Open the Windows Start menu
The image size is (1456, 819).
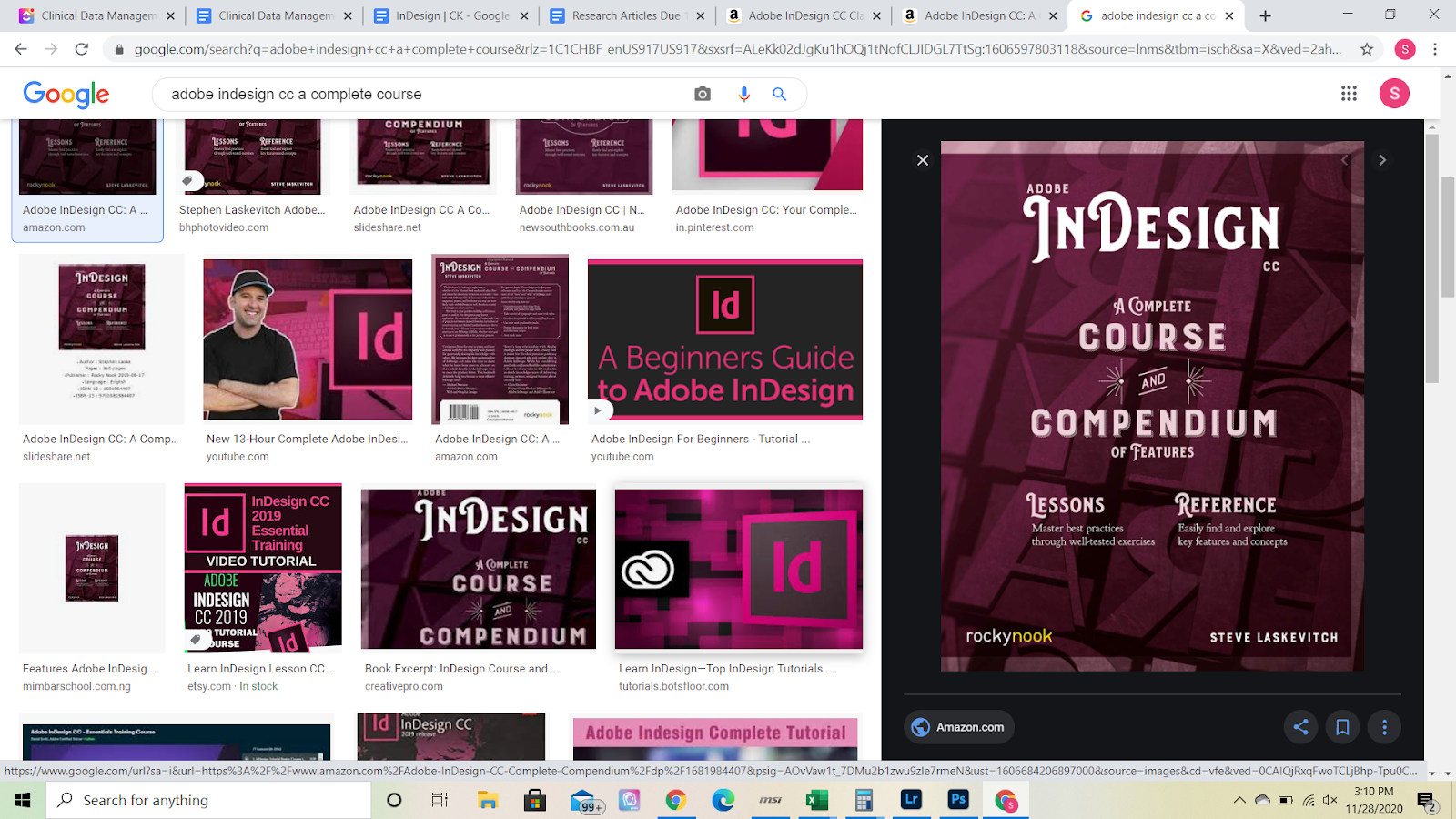[22, 800]
